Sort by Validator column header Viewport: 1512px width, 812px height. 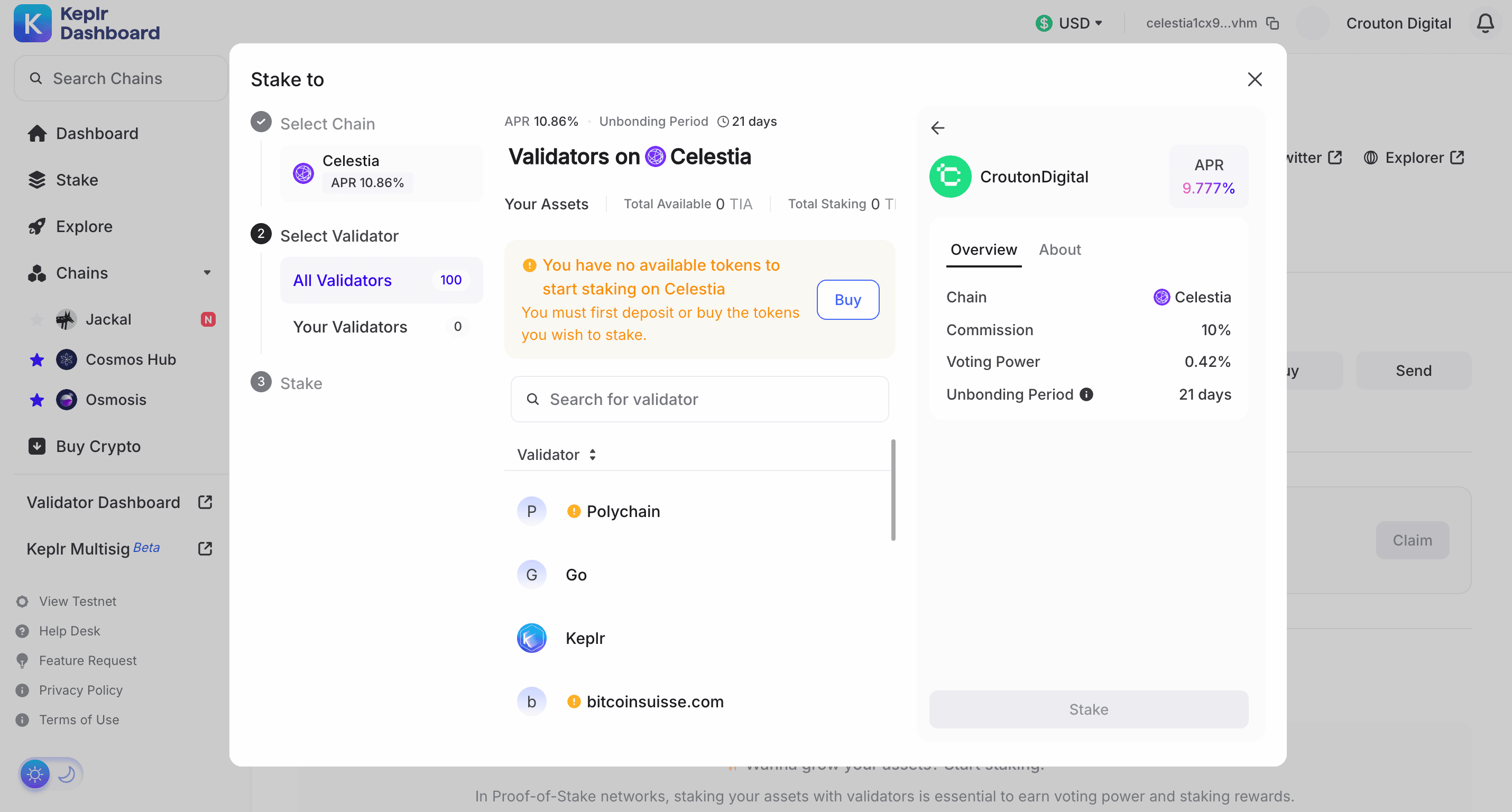pos(557,455)
